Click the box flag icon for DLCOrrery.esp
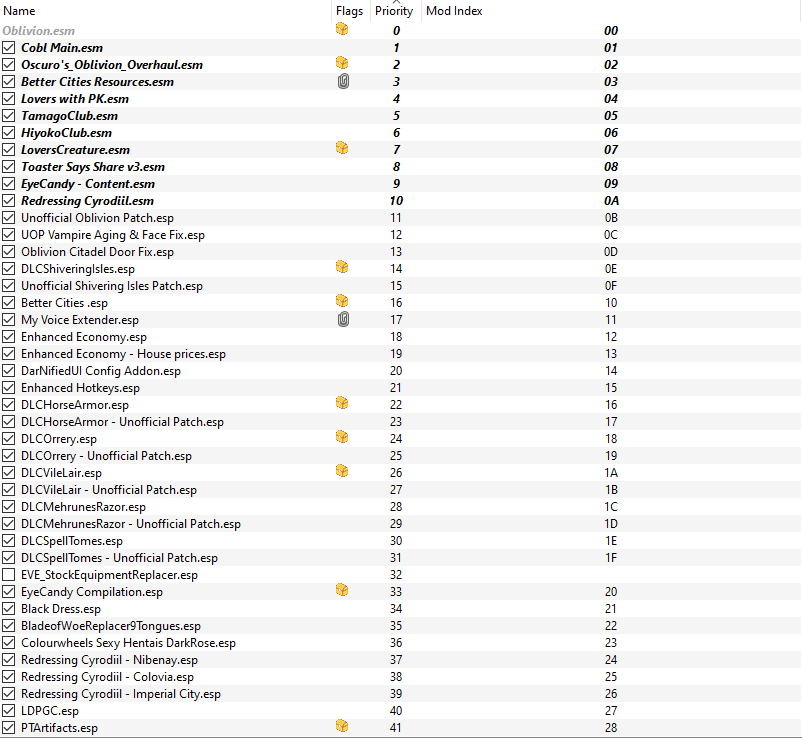Viewport: 802px width, 739px height. pos(342,437)
